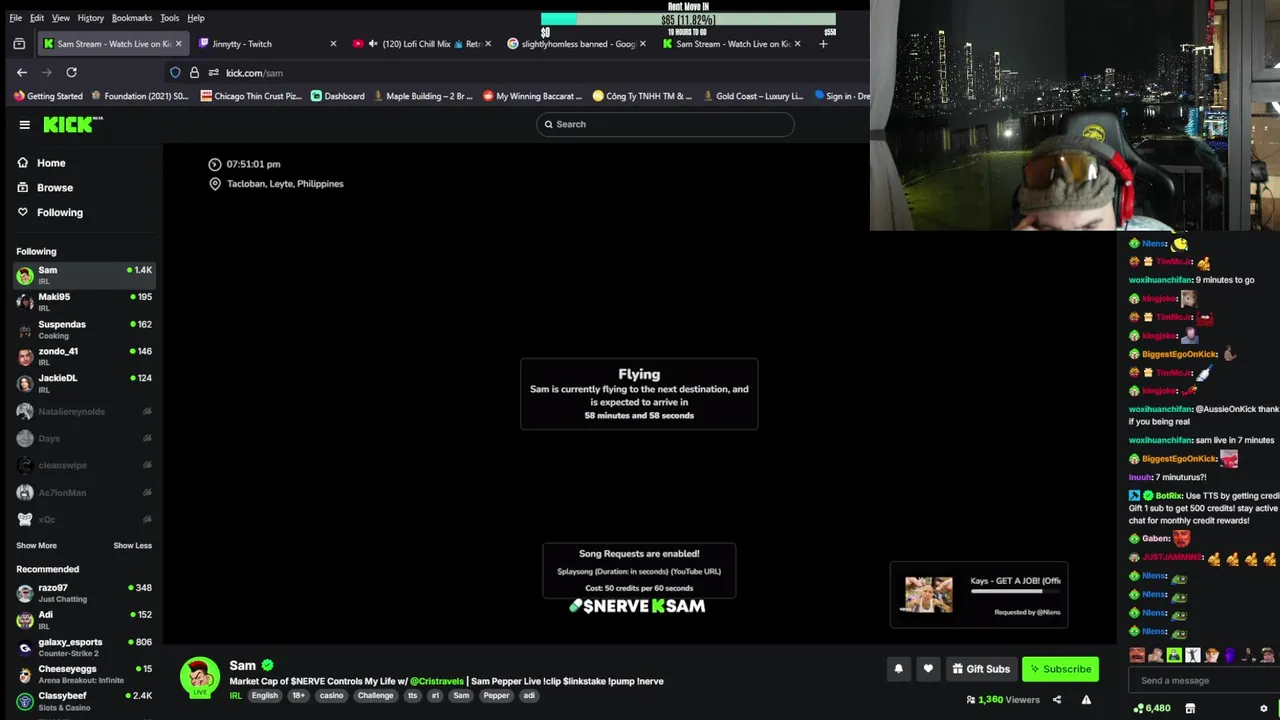Reload the page with the refresh icon
Viewport: 1280px width, 720px height.
[x=71, y=72]
